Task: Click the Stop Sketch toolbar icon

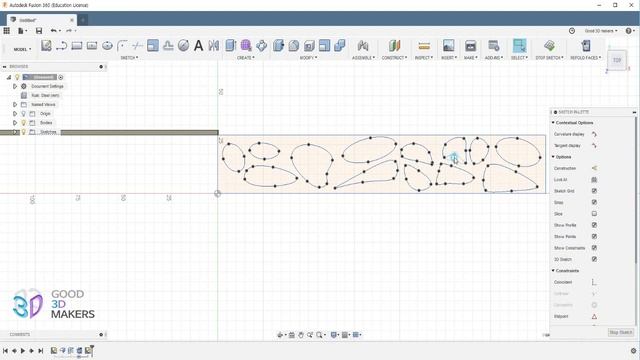Action: click(549, 45)
